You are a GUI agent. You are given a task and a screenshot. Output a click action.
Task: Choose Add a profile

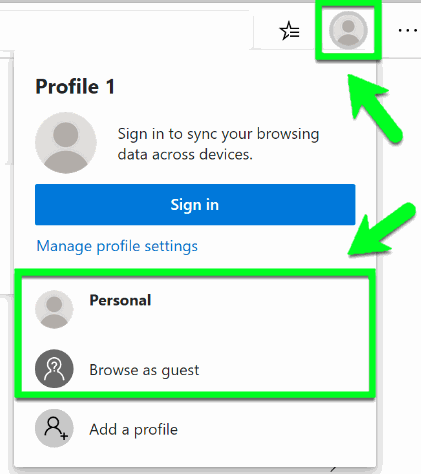click(195, 429)
